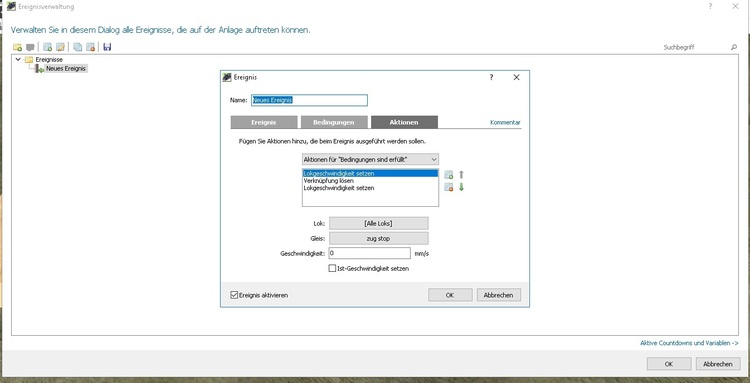
Task: Switch to the Bedingungen tab
Action: click(334, 122)
